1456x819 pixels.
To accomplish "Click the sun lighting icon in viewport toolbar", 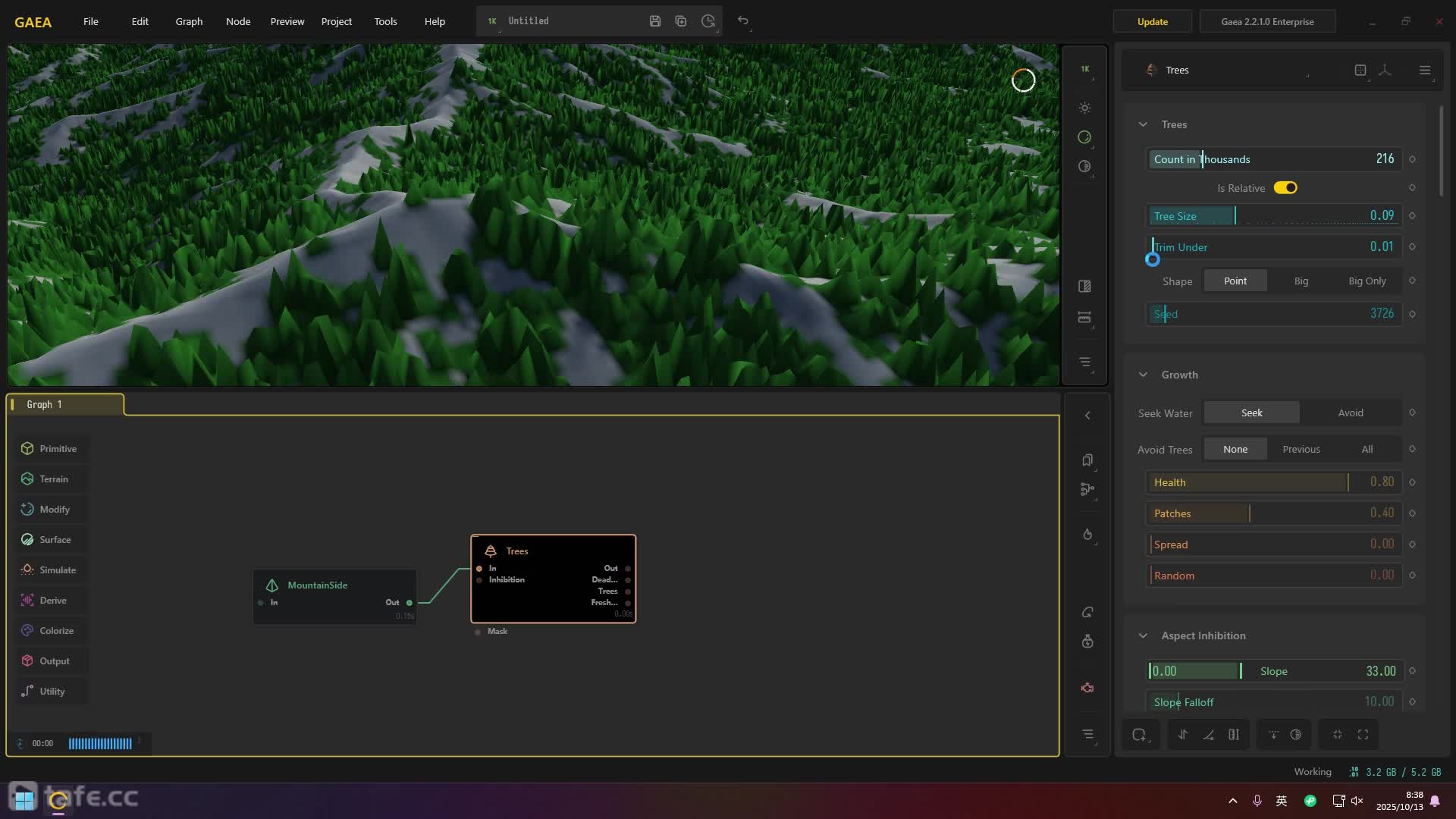I will pos(1084,108).
